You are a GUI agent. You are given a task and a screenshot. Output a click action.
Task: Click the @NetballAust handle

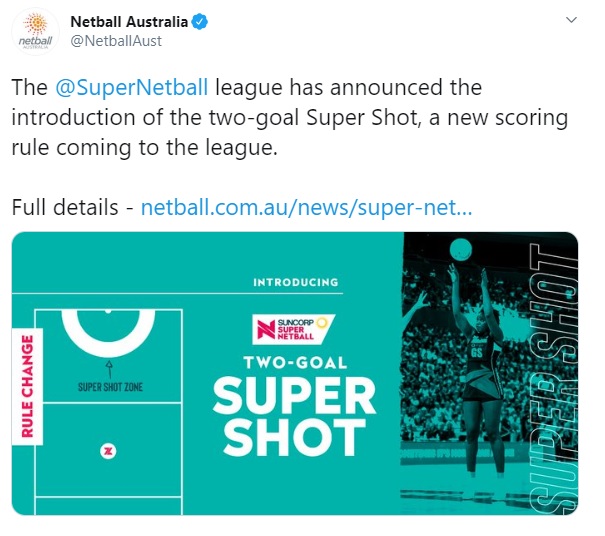pos(115,41)
